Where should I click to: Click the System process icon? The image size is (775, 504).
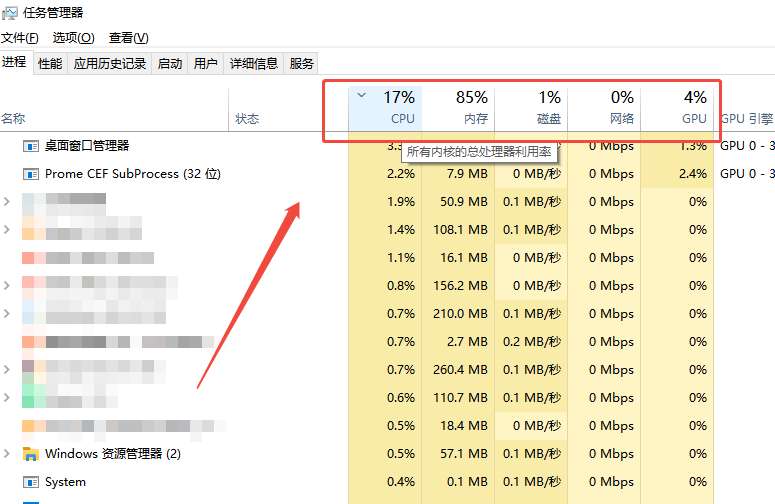tap(30, 482)
